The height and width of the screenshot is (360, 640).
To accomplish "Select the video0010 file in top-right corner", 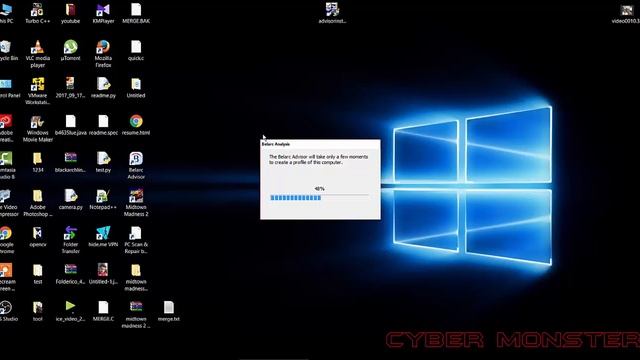I will (627, 10).
